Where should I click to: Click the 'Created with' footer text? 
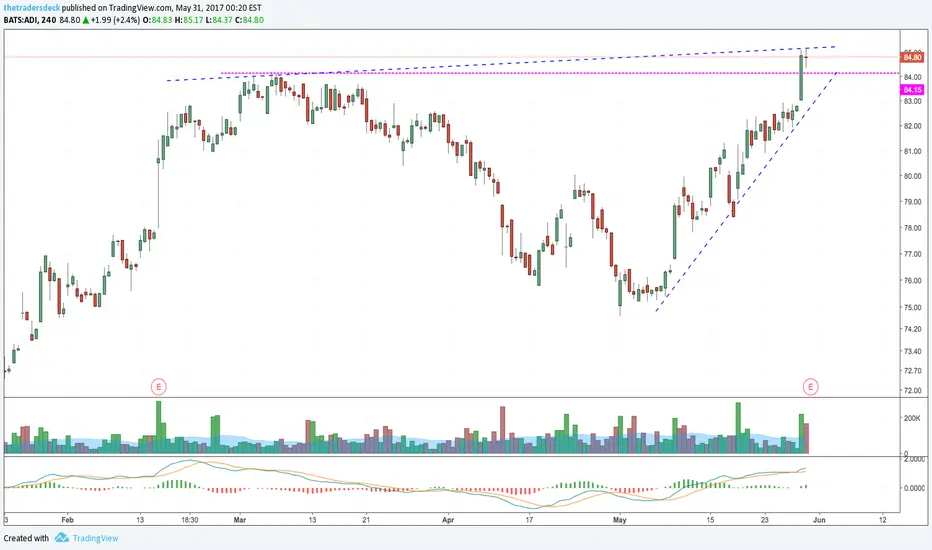coord(26,538)
